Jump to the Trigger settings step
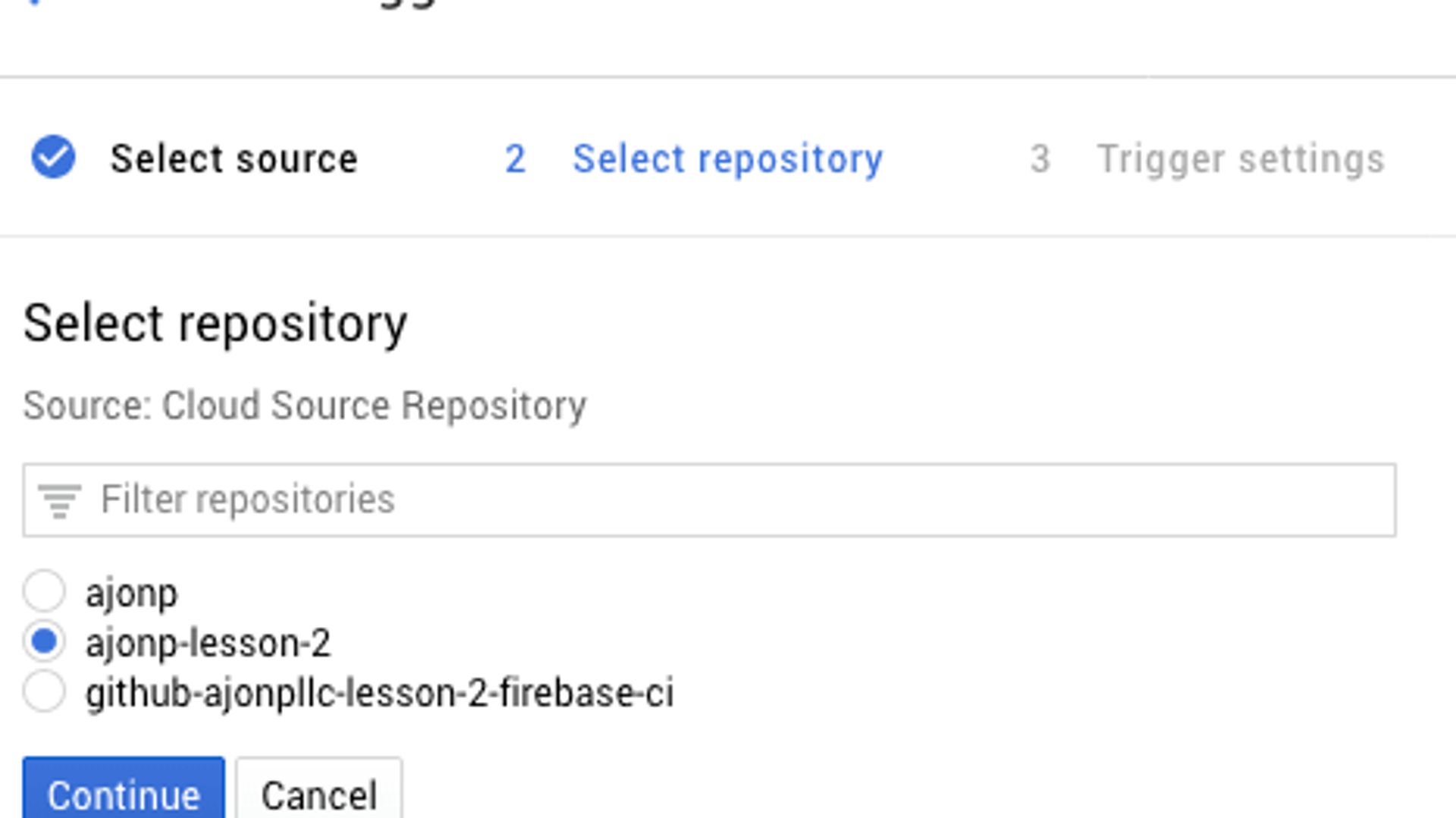 click(x=1241, y=159)
